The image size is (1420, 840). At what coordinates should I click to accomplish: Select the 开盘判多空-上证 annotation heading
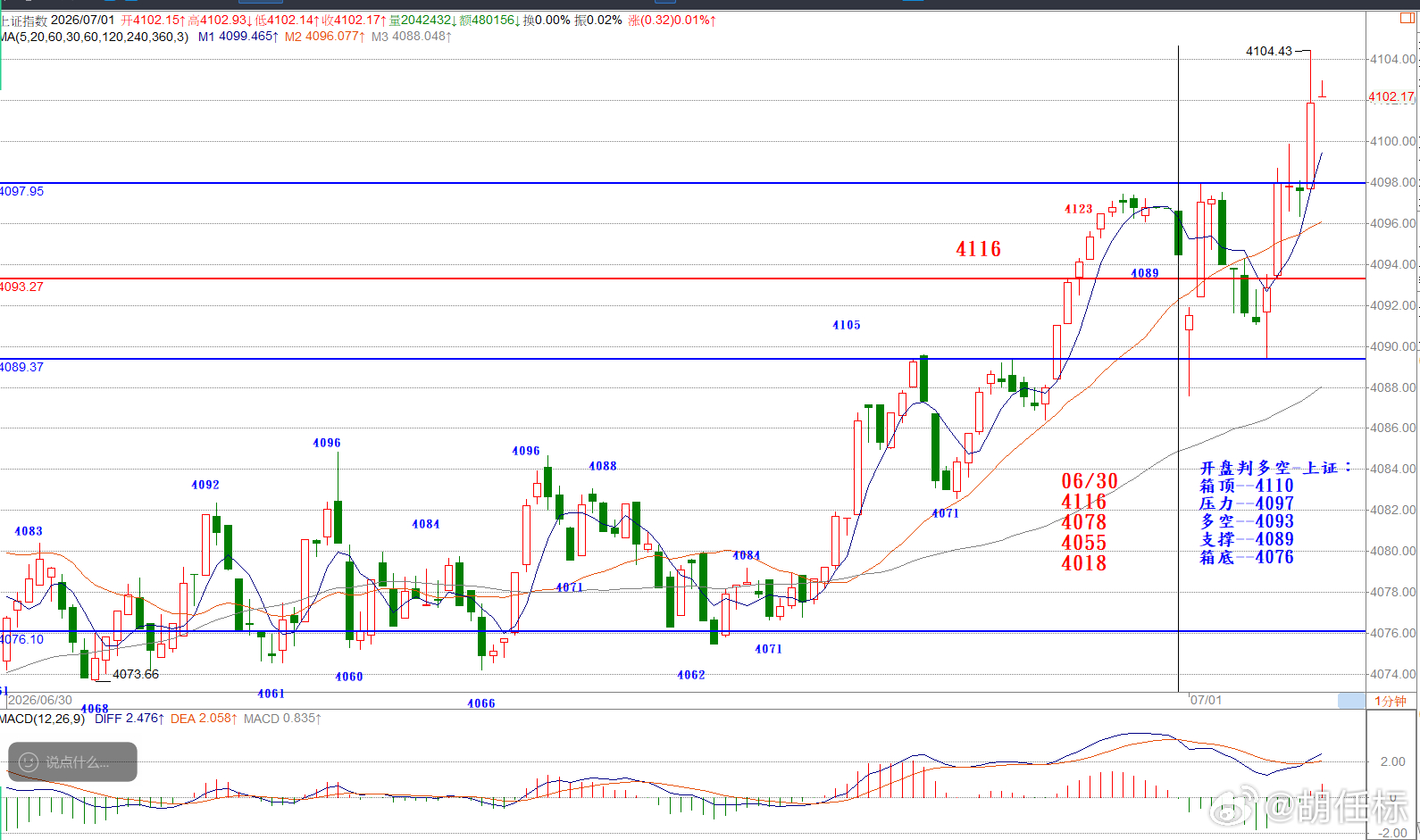pyautogui.click(x=1275, y=468)
